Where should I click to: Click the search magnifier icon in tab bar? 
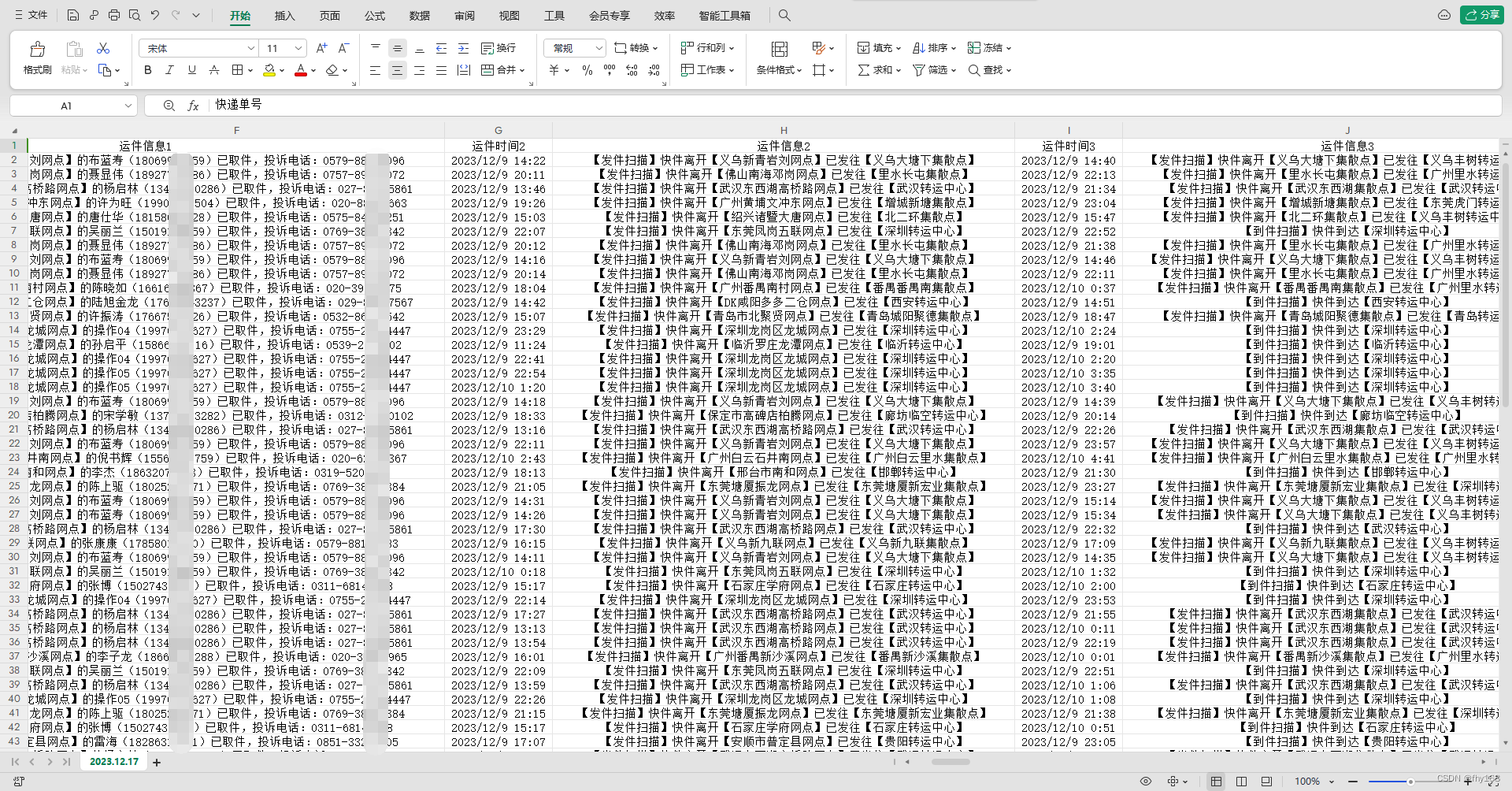(784, 15)
